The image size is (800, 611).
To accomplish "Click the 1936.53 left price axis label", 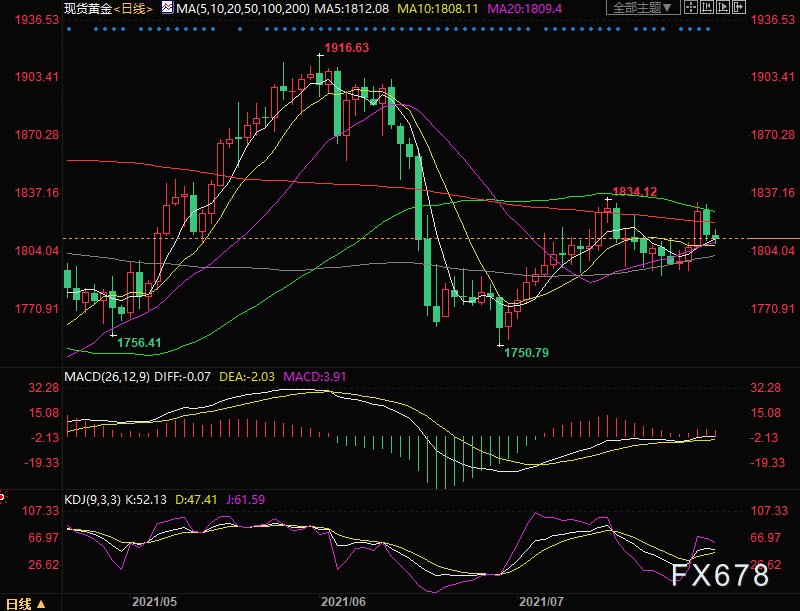I will (37, 20).
